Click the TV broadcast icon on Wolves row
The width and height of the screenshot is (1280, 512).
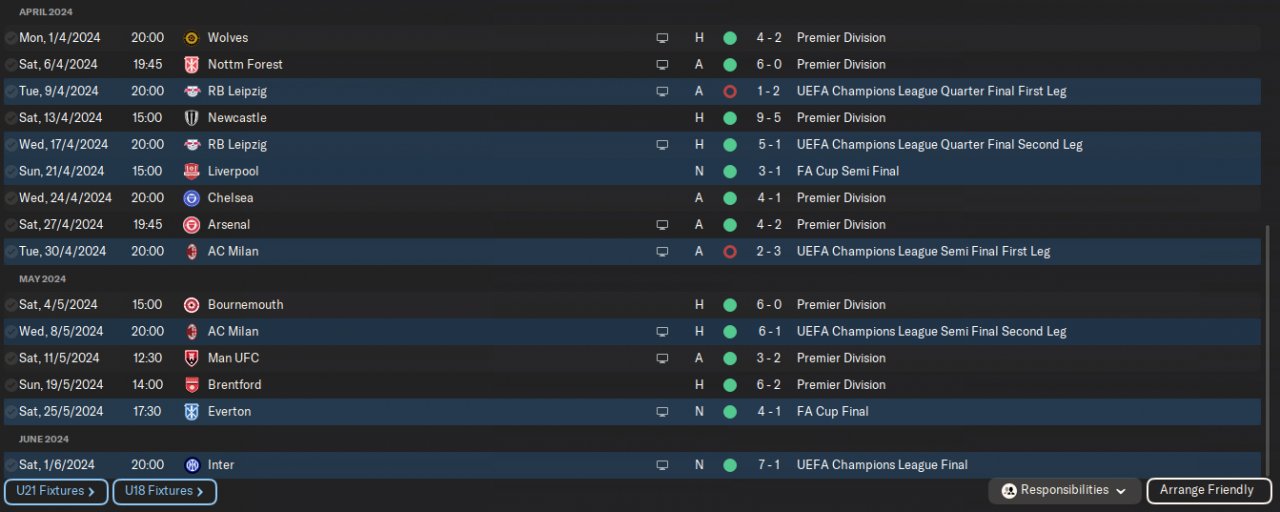pyautogui.click(x=662, y=38)
